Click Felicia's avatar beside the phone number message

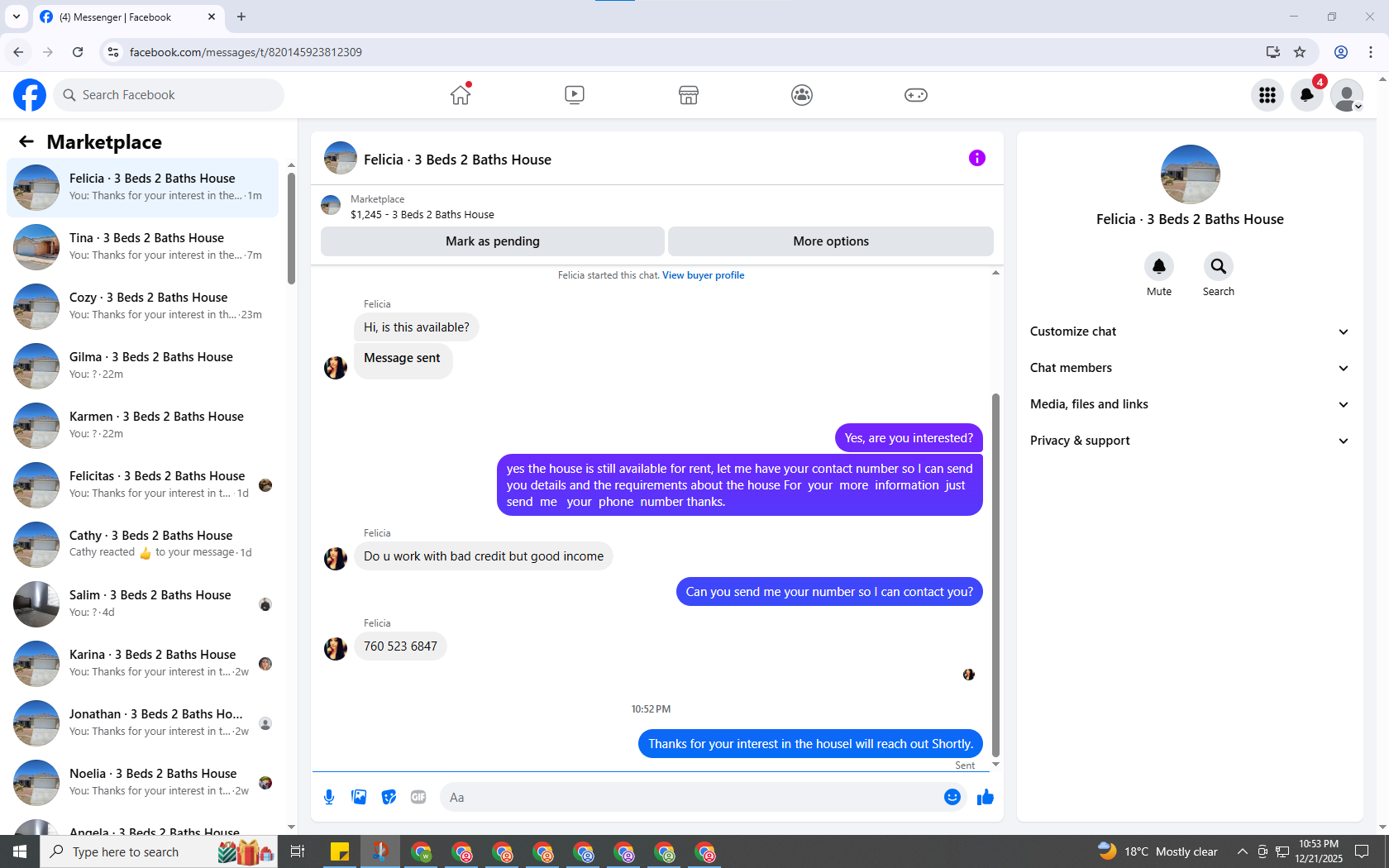[336, 648]
